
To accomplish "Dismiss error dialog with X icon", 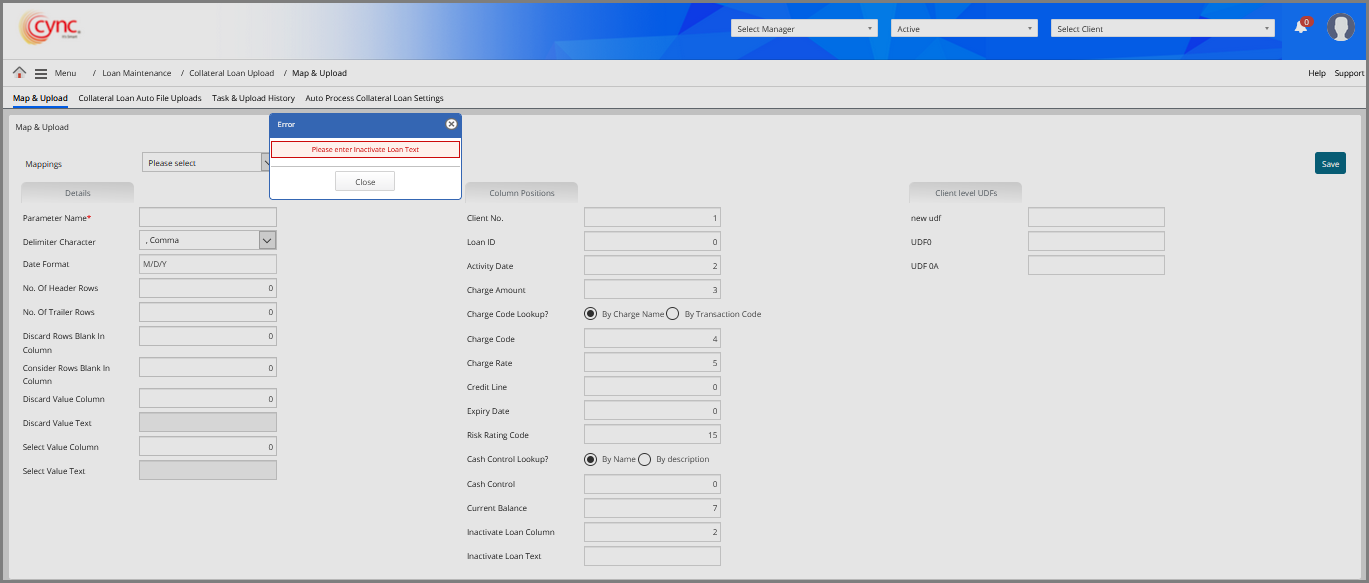I will [x=451, y=124].
